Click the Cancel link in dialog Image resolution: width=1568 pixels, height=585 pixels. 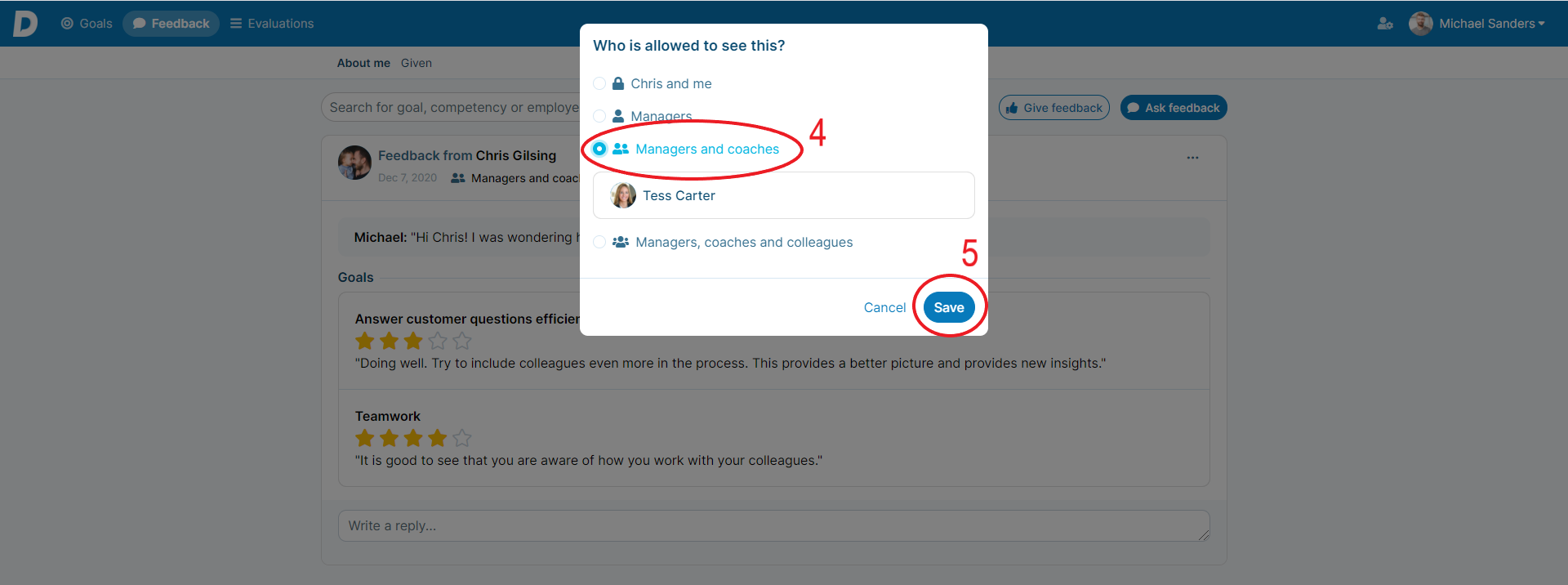(884, 307)
